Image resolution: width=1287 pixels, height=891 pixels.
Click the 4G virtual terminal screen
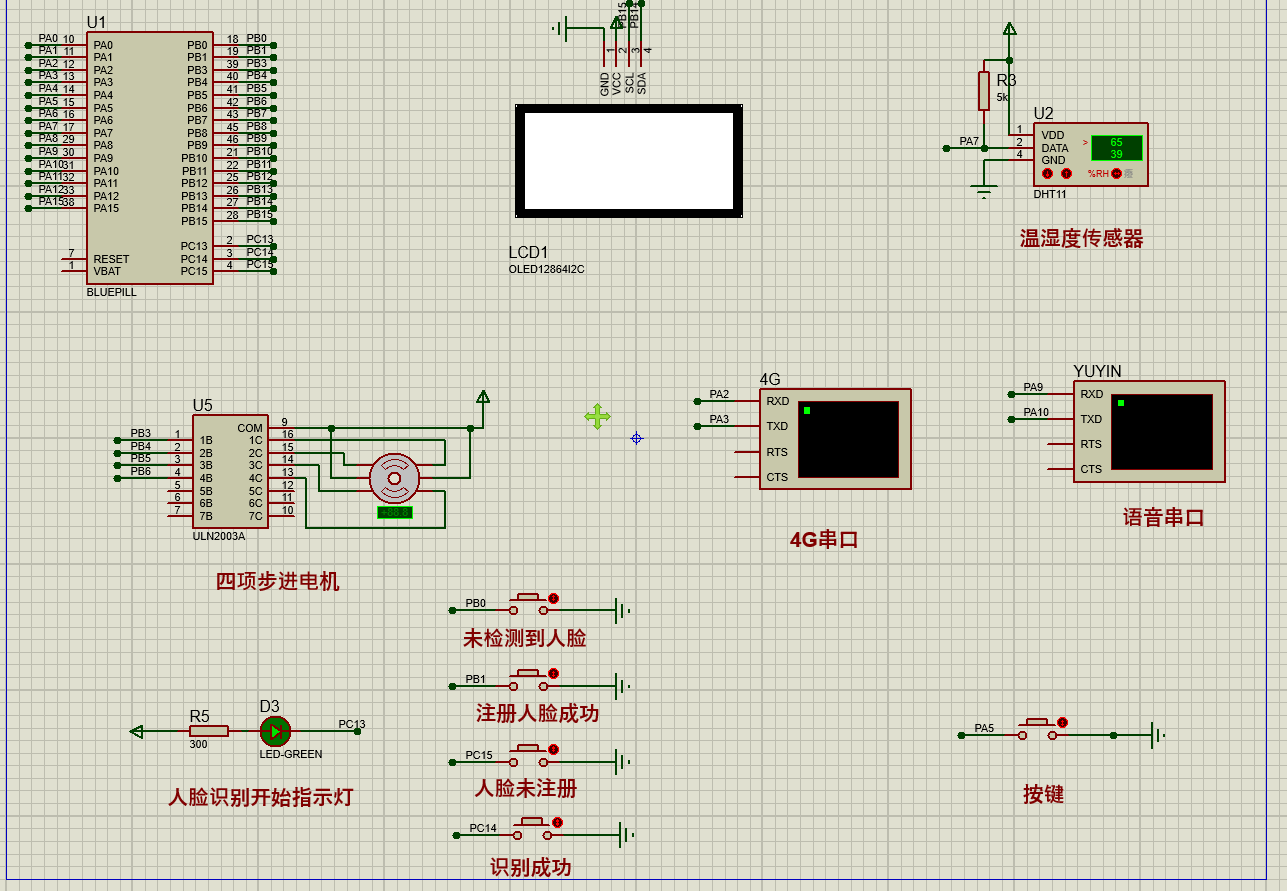pos(848,440)
